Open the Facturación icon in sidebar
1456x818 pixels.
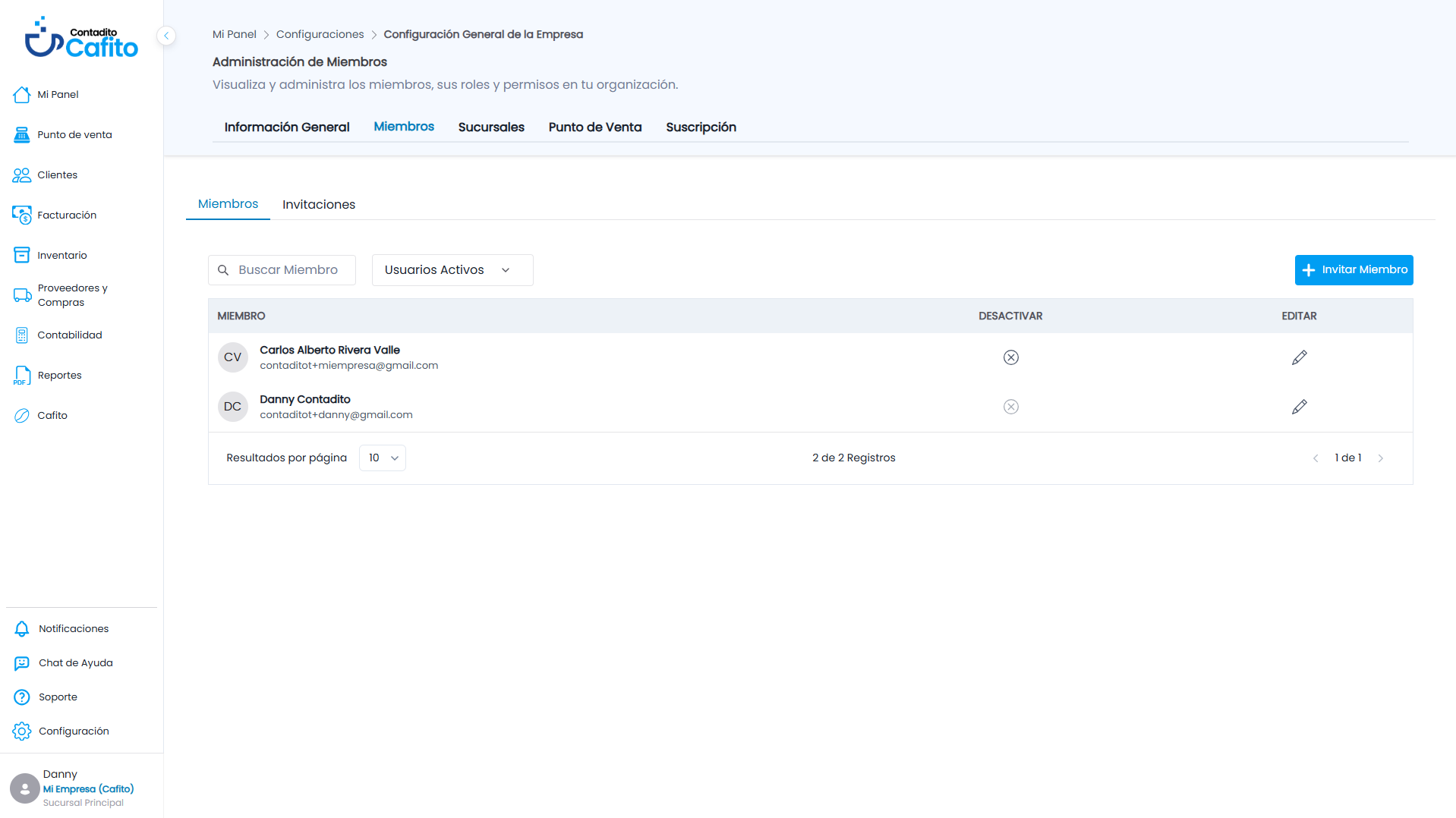22,216
